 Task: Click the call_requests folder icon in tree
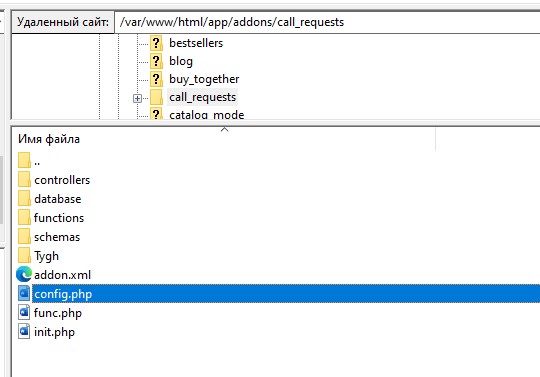[x=156, y=97]
